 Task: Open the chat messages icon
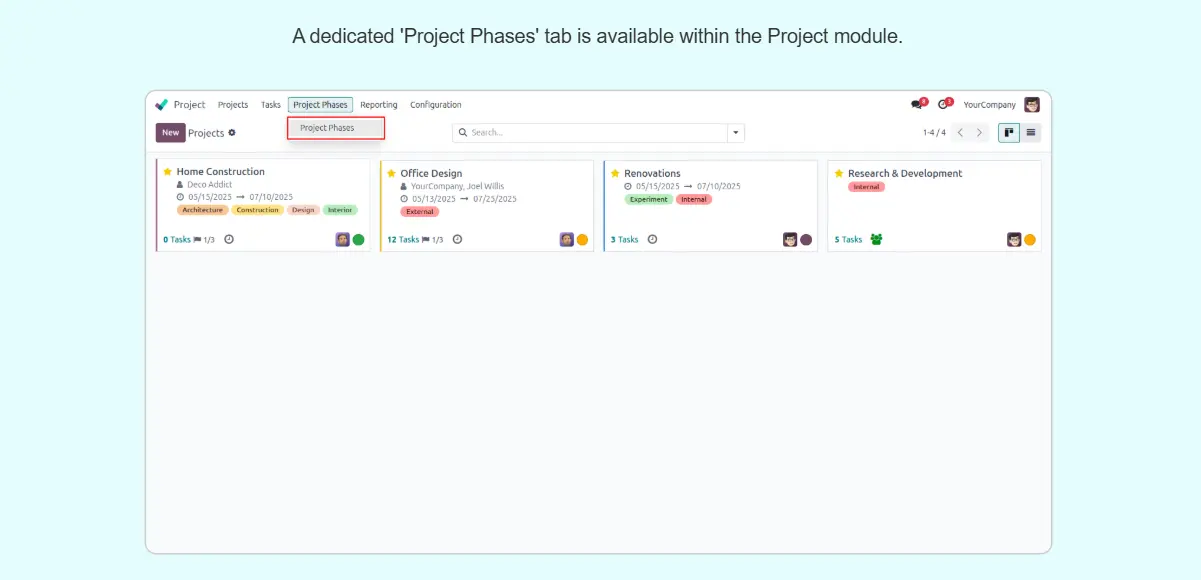click(x=917, y=105)
